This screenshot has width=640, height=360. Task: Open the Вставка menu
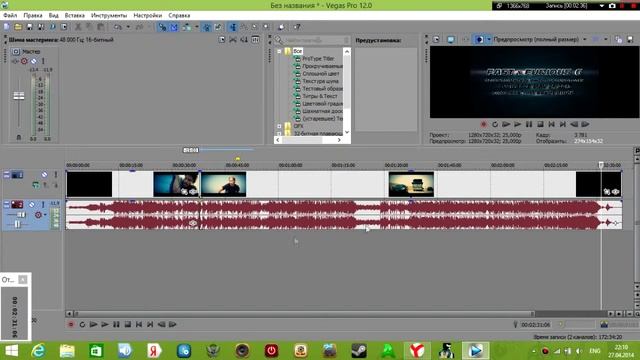(x=75, y=15)
